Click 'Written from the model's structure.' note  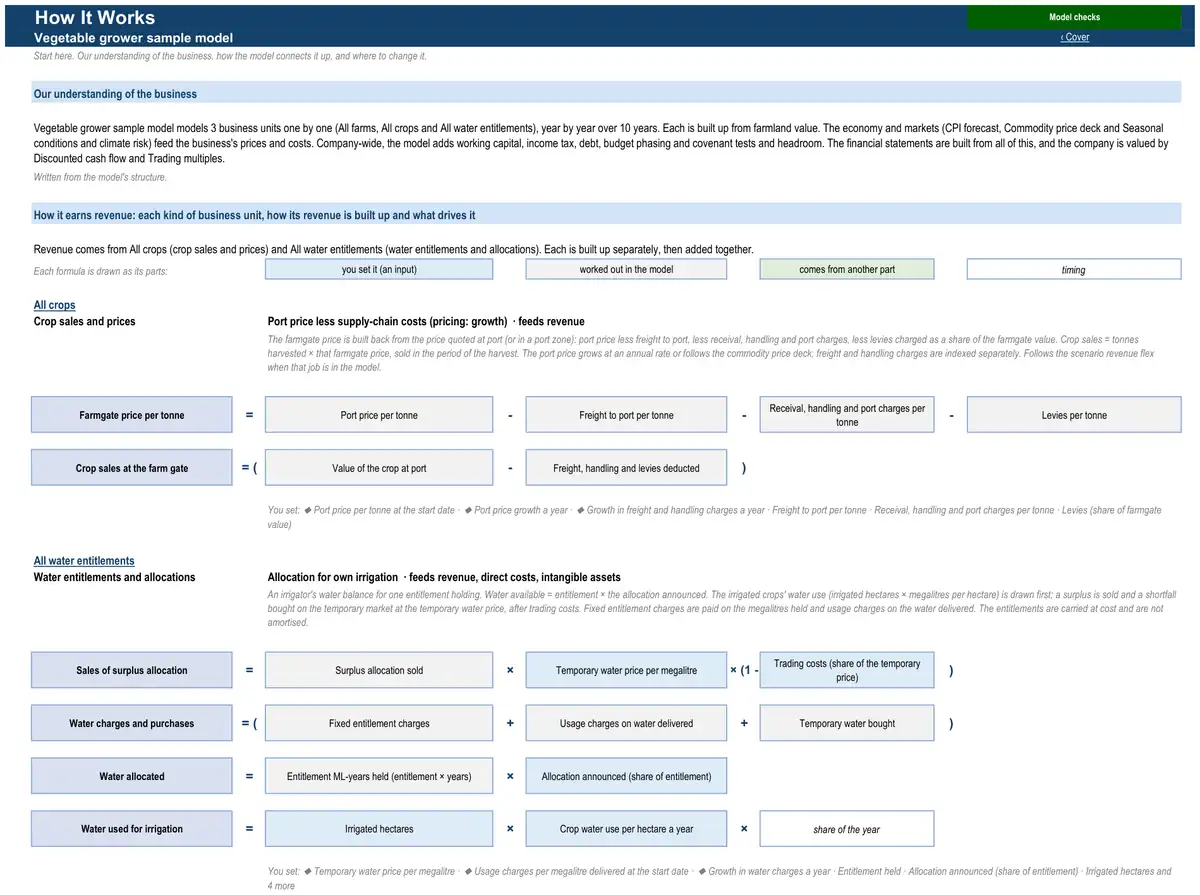coord(100,177)
